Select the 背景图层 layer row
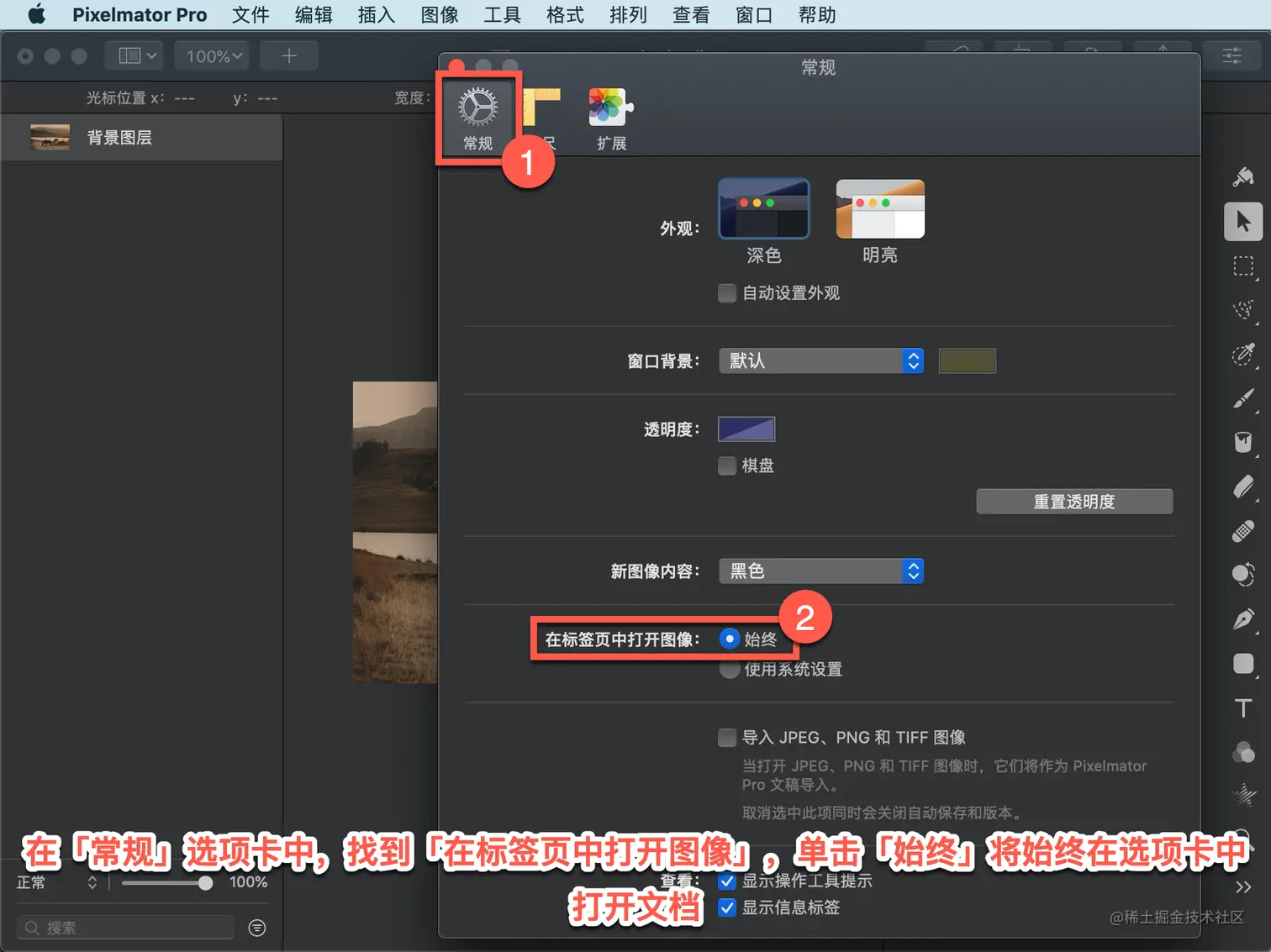The height and width of the screenshot is (952, 1271). click(x=141, y=138)
